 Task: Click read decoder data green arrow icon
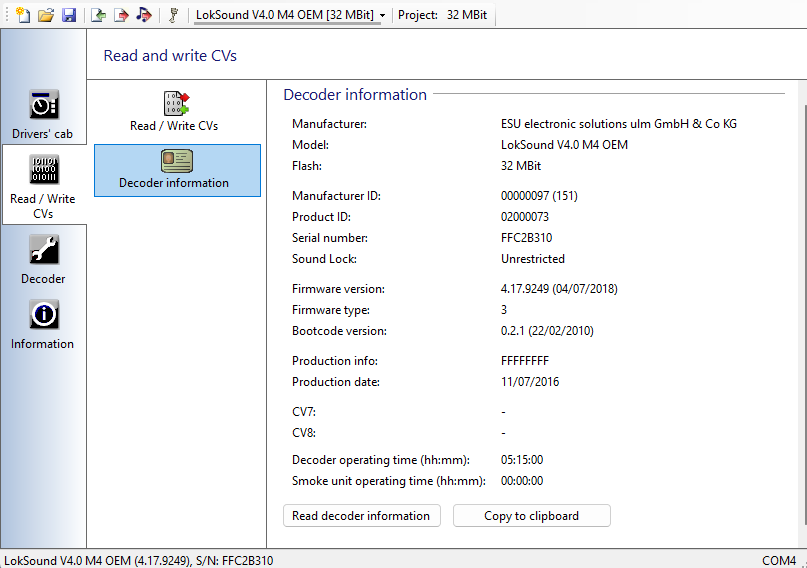click(98, 15)
